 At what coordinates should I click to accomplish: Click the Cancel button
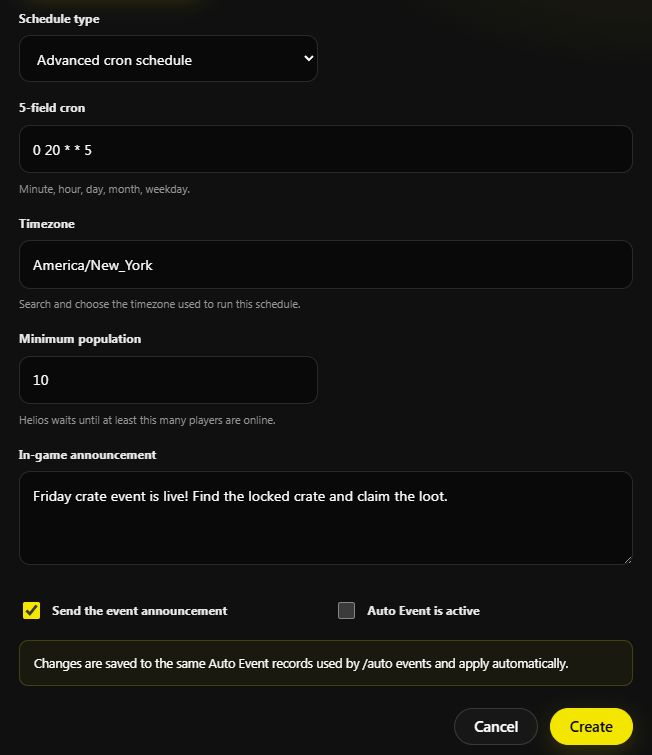pos(496,726)
